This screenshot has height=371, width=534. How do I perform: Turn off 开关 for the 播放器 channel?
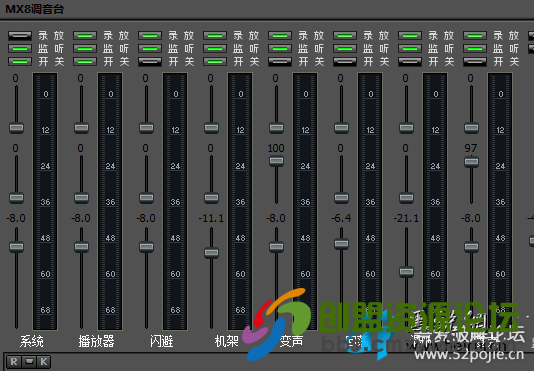(85, 61)
